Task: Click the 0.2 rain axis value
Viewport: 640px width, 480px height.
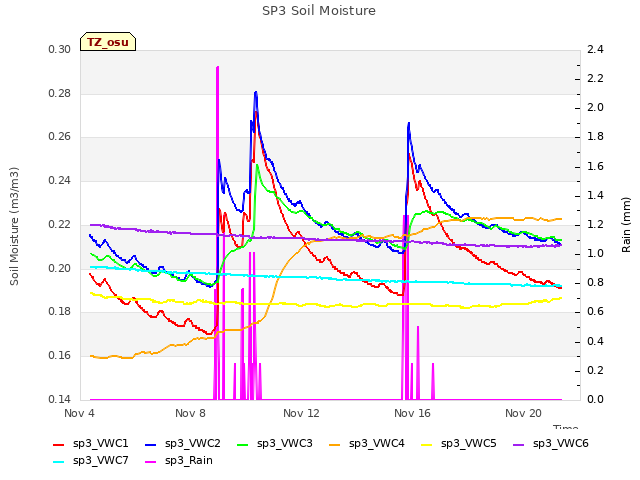Action: click(x=596, y=370)
